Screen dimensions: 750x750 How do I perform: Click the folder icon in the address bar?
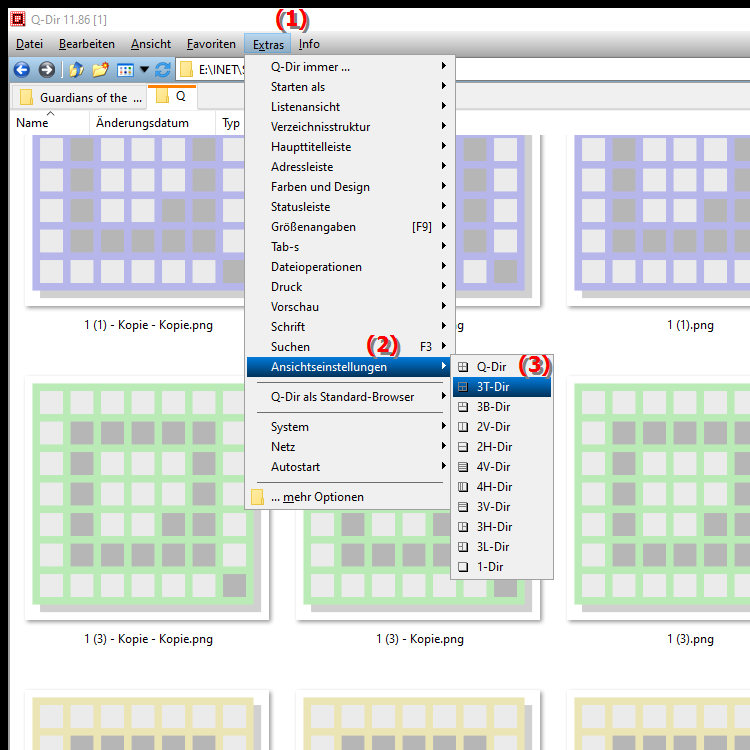(x=186, y=70)
